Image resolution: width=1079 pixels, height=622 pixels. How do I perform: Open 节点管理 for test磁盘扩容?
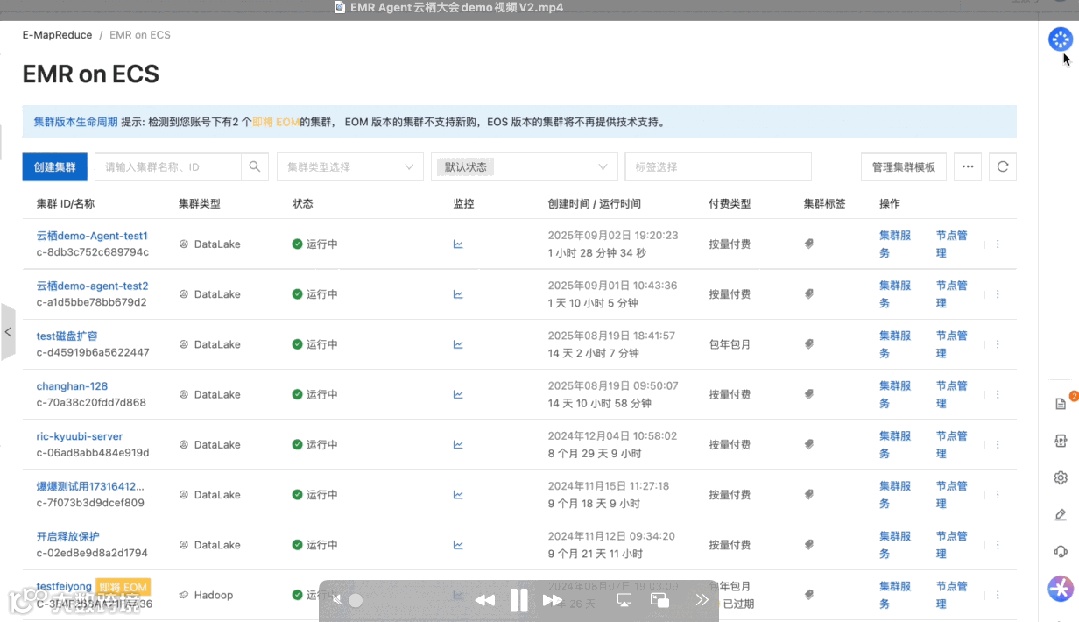952,344
